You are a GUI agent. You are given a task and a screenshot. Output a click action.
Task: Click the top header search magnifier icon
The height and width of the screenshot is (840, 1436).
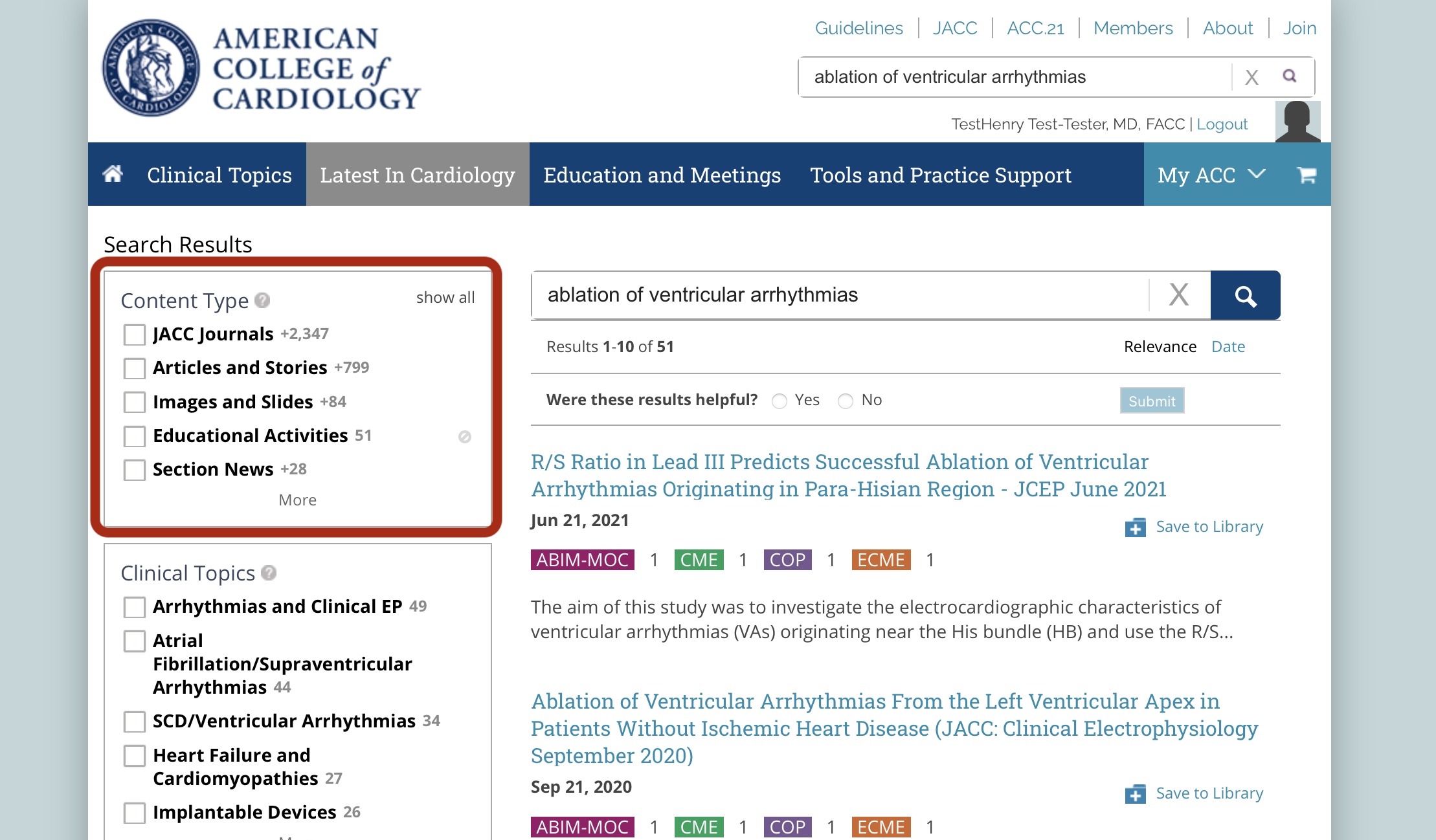click(x=1289, y=76)
